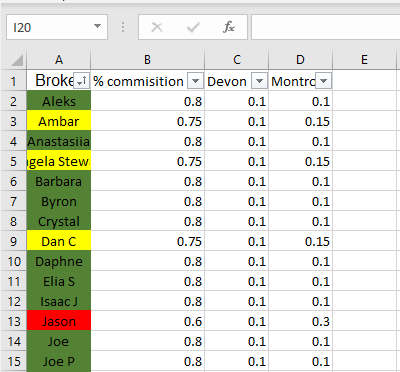Click the formula bar options dots handle
The height and width of the screenshot is (372, 400).
(x=123, y=27)
